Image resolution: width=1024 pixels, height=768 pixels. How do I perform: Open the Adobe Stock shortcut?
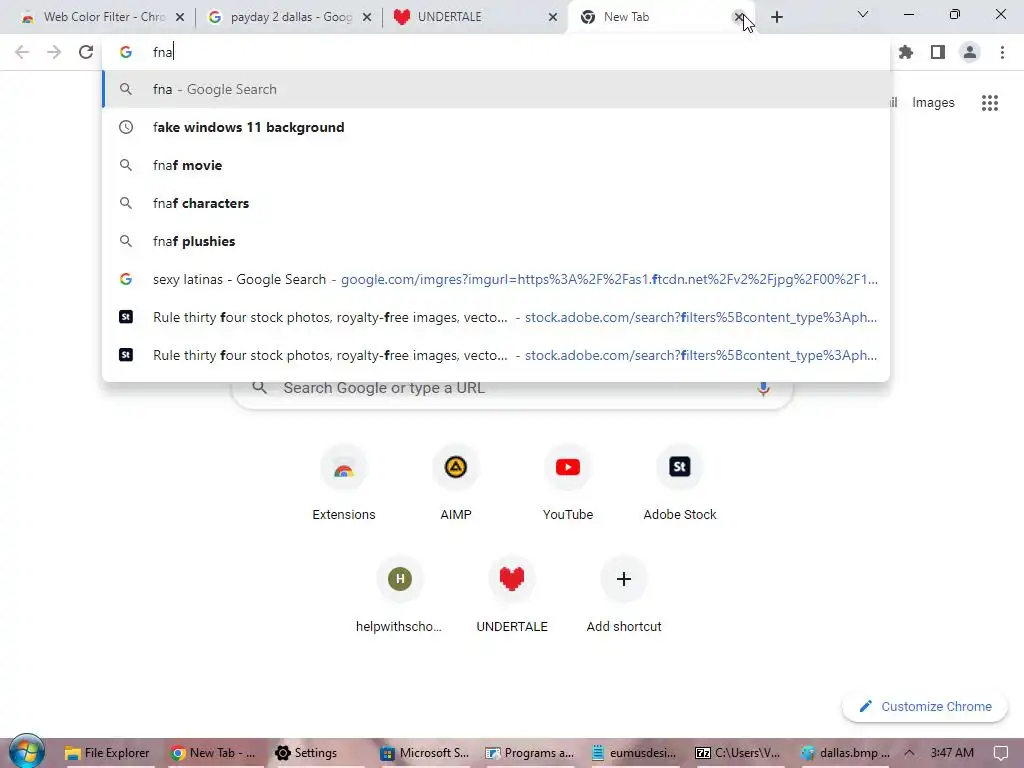[680, 483]
